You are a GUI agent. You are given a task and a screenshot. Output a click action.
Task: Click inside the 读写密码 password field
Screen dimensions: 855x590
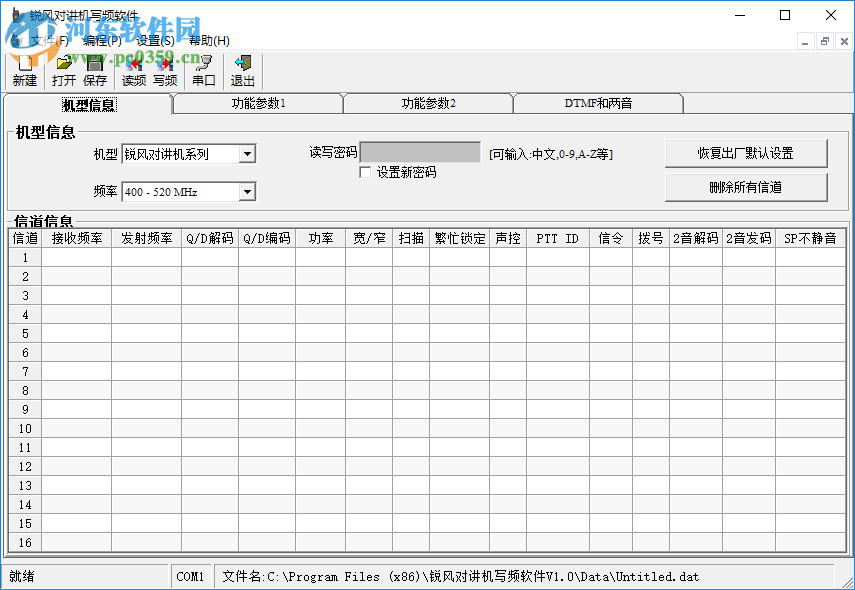[420, 151]
